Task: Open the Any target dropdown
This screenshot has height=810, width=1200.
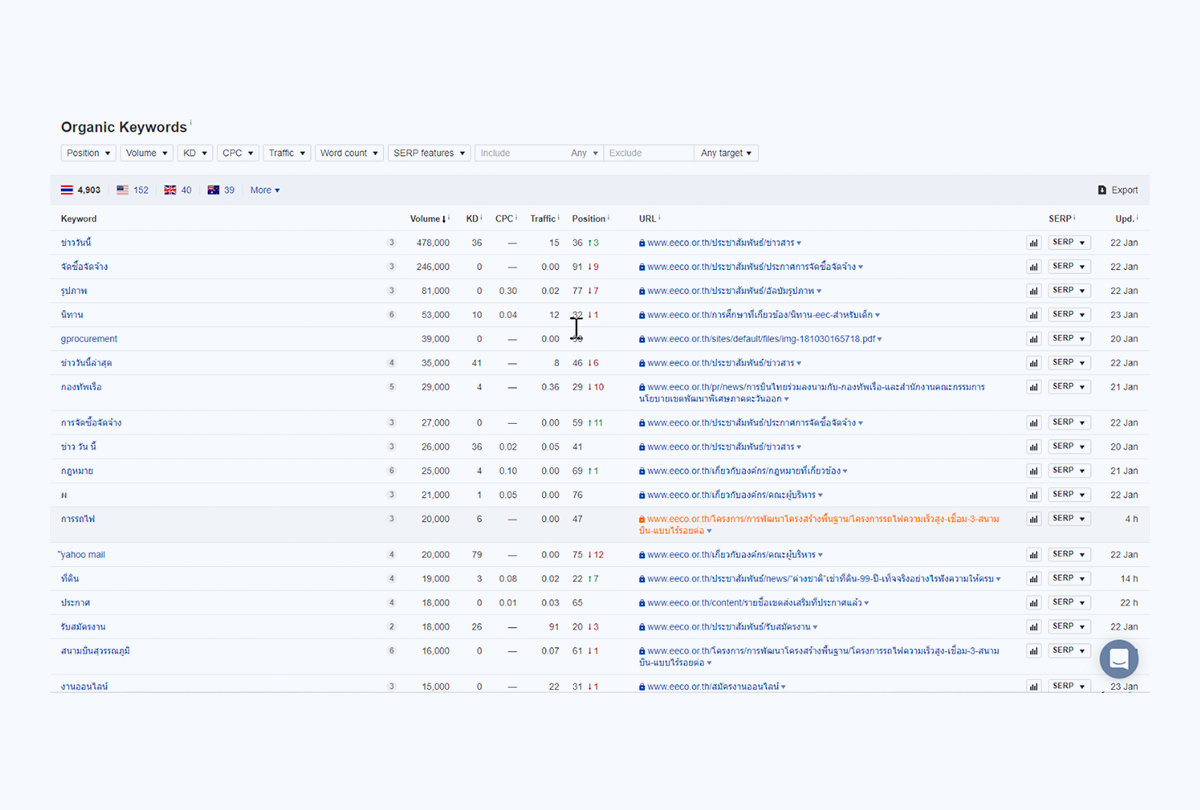Action: point(726,153)
